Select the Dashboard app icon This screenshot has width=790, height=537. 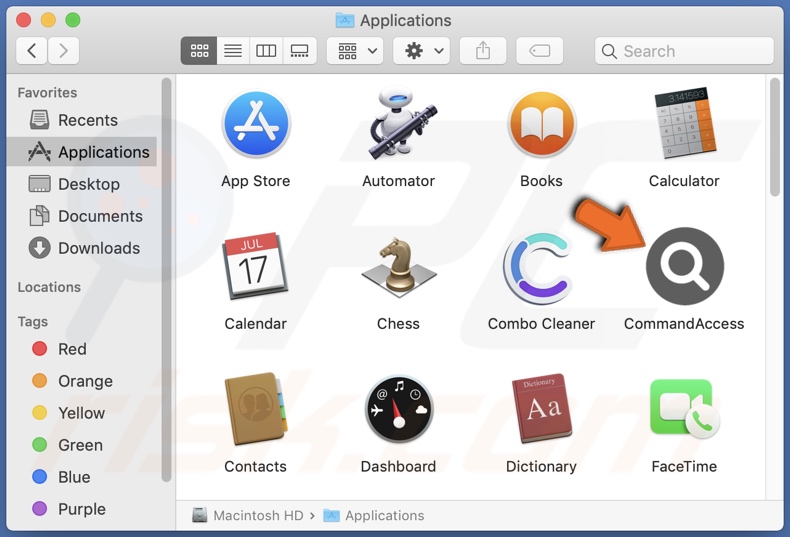coord(399,409)
